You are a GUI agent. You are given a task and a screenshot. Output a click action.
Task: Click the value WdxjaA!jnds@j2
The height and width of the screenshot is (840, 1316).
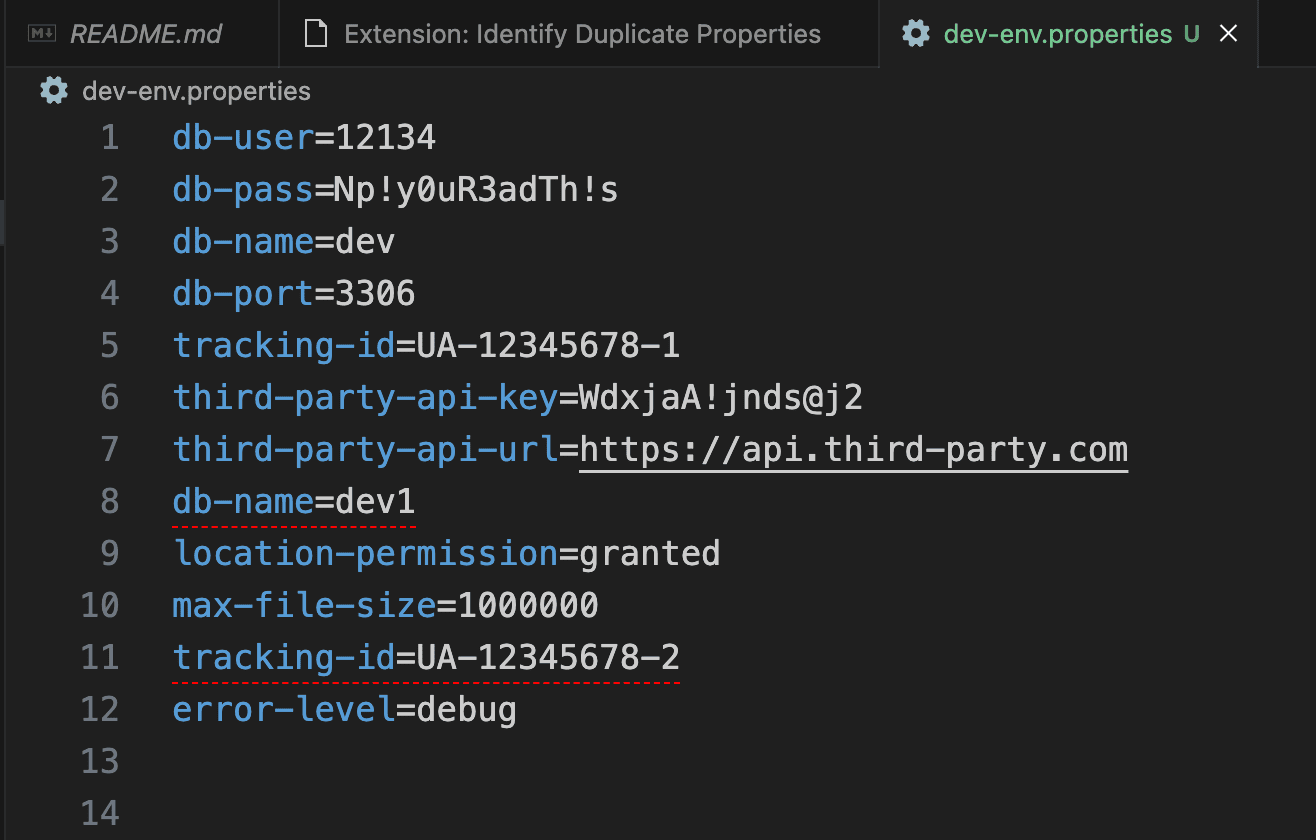721,397
